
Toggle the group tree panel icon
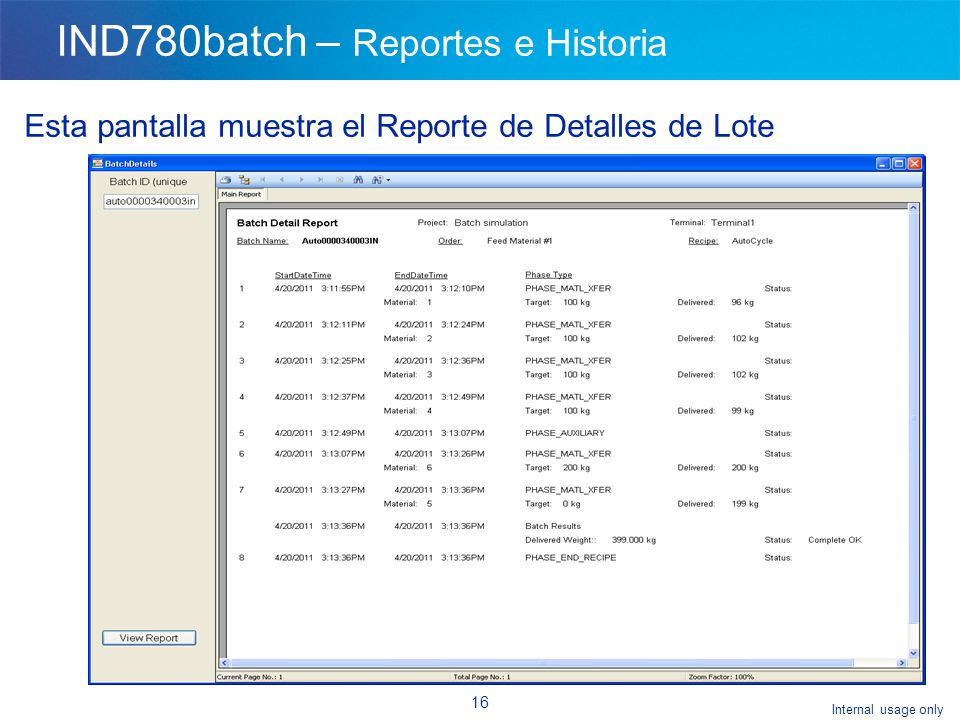coord(244,180)
